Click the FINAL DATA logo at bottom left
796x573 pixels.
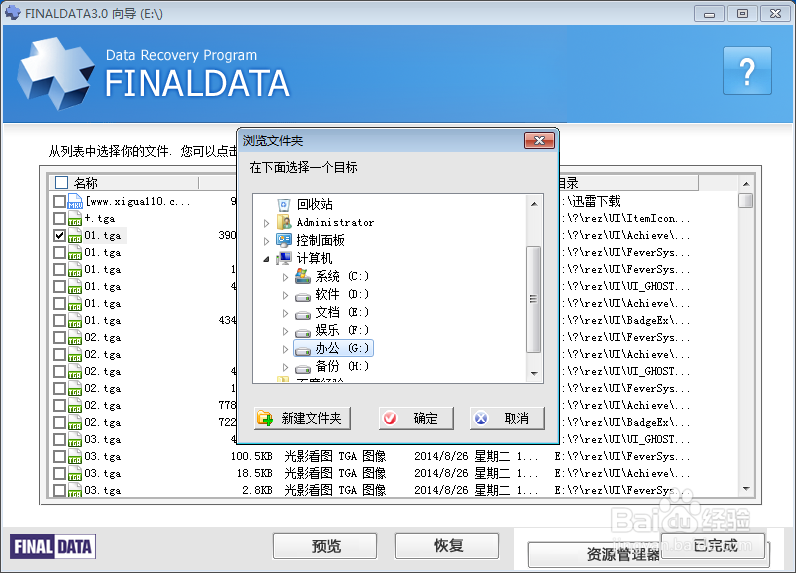click(x=53, y=547)
